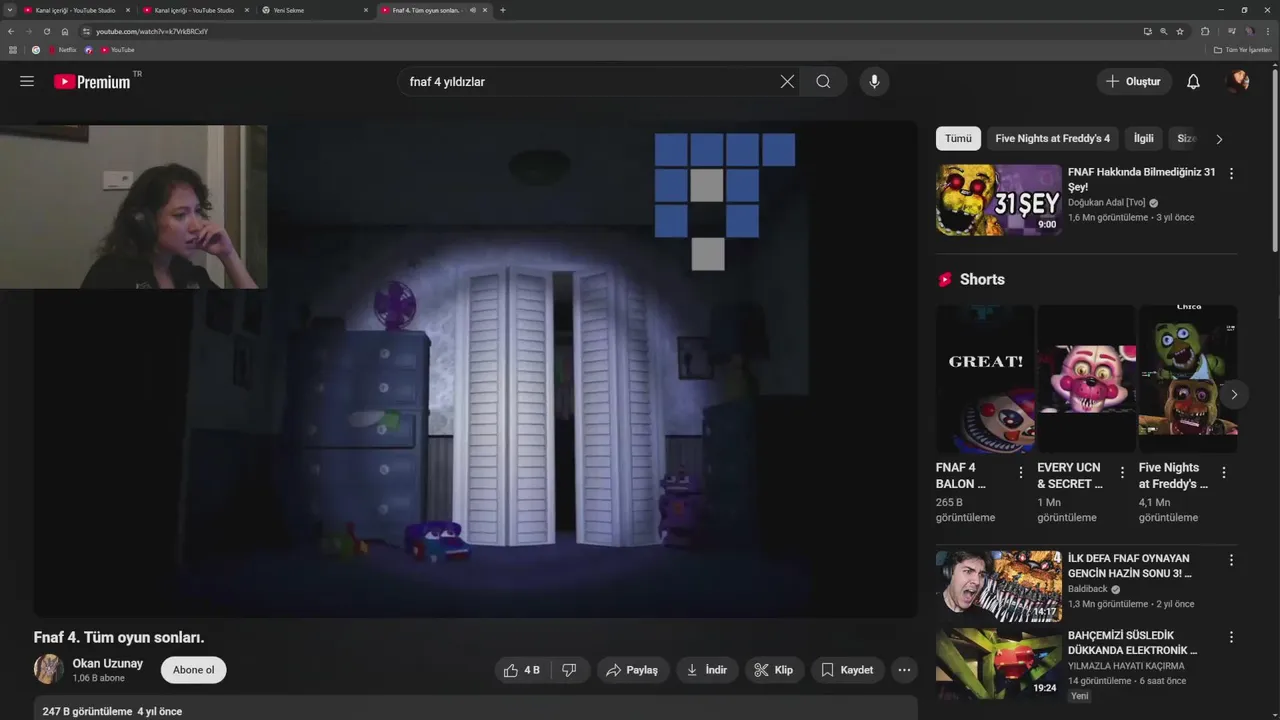
Task: Open FNAF 4 BALON short thumbnail
Action: click(x=984, y=379)
